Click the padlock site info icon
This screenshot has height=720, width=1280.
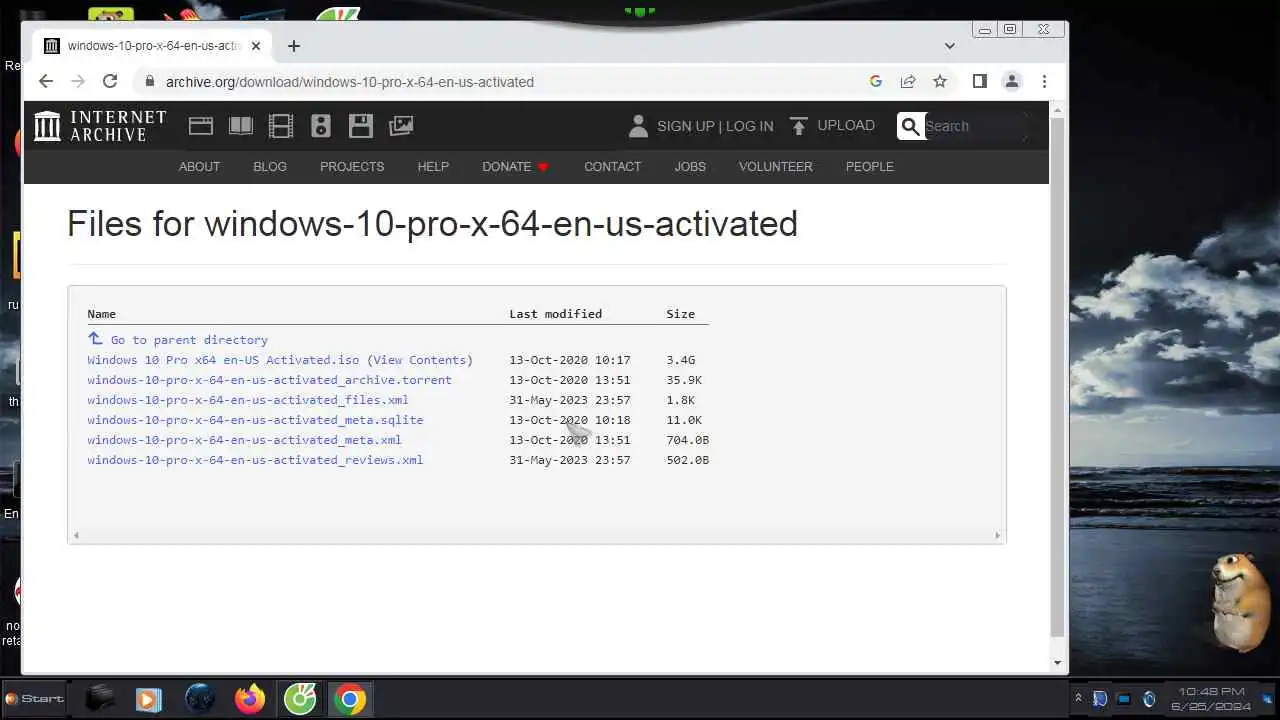click(x=149, y=82)
